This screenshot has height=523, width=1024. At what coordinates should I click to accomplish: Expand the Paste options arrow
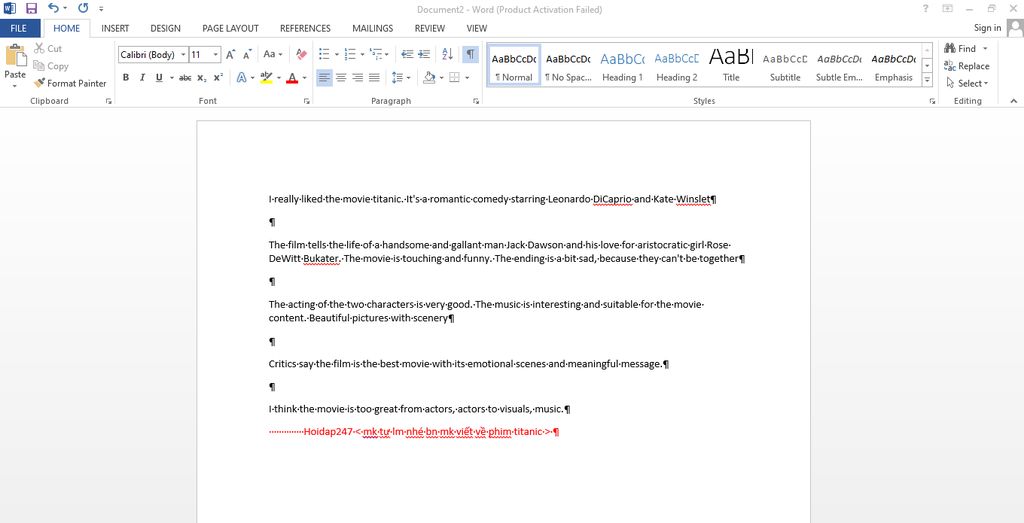(x=14, y=86)
